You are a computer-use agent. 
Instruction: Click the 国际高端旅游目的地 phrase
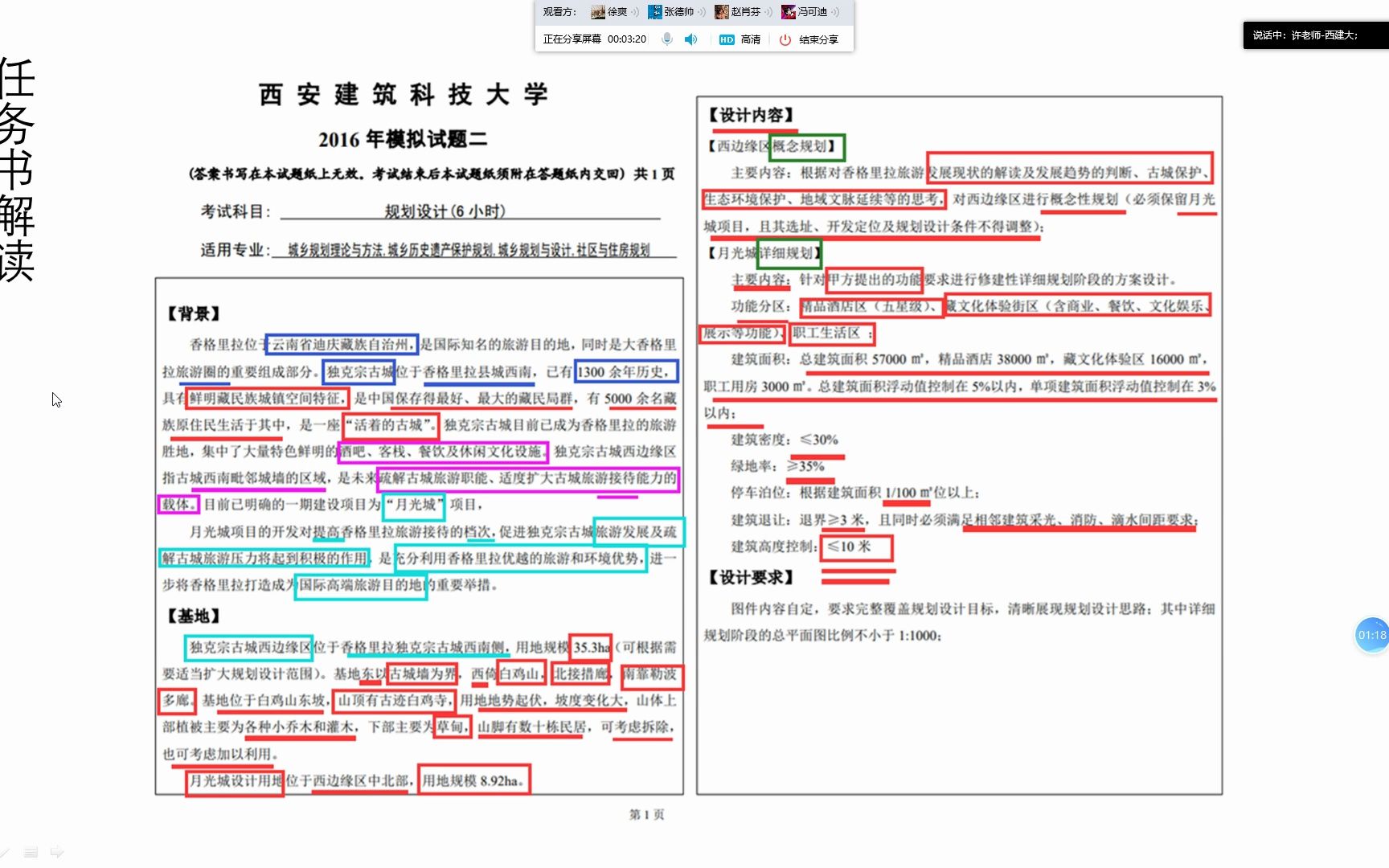point(360,585)
